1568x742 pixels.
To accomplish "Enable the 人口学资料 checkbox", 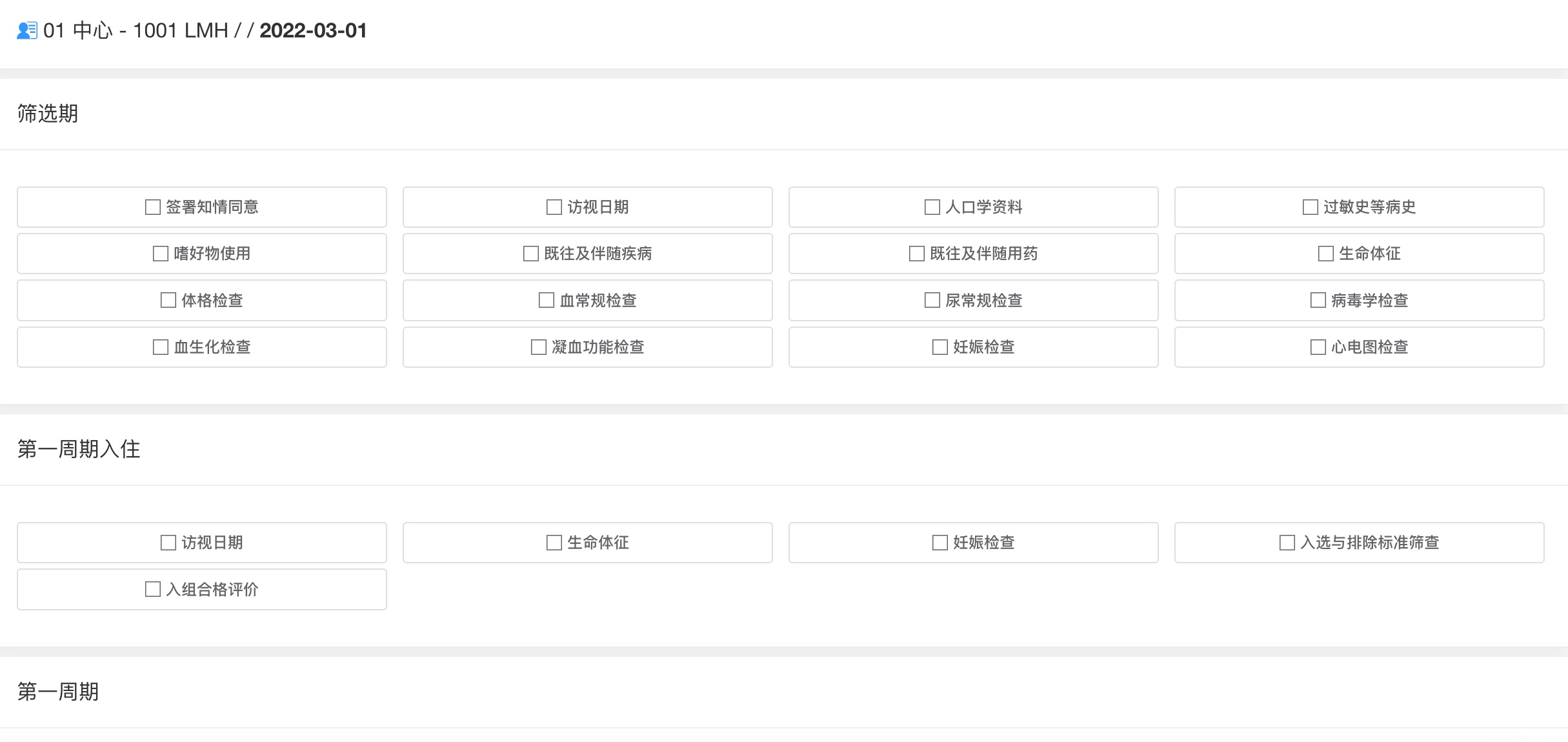I will 931,207.
